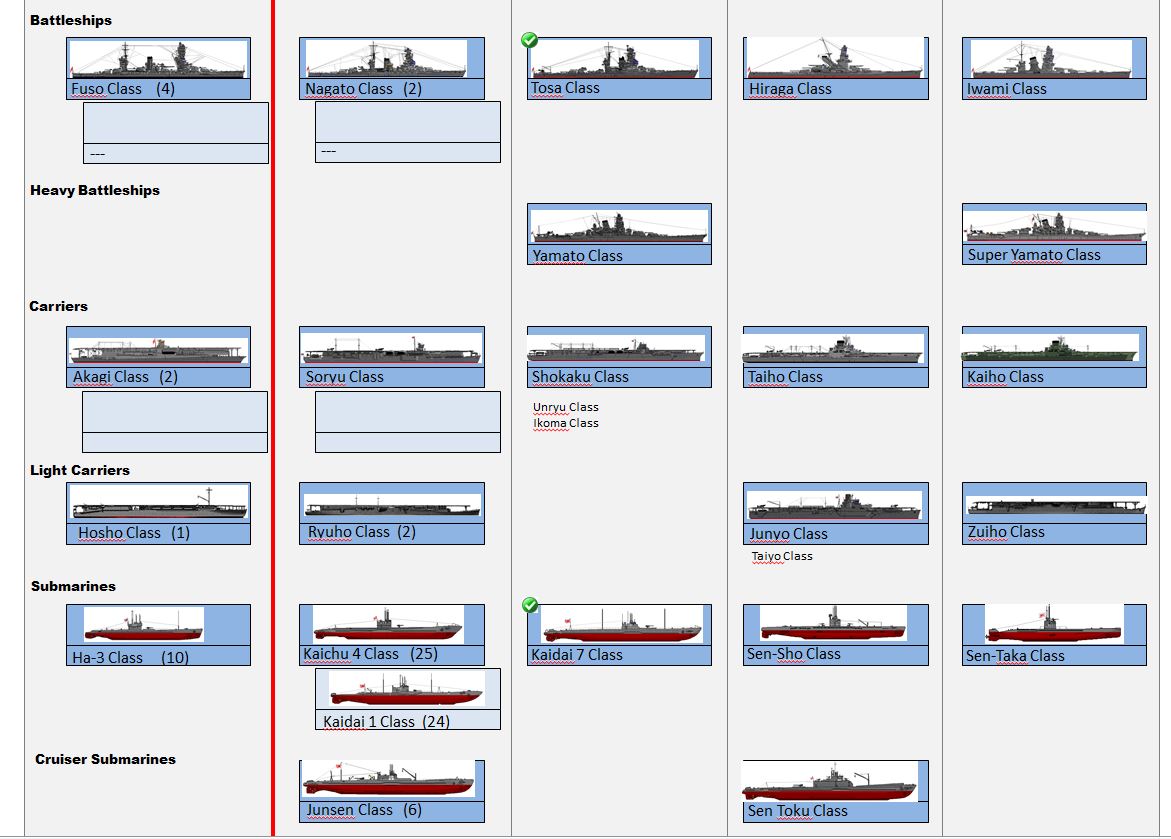Select the Kaiho Class carrier image
Image resolution: width=1171 pixels, height=839 pixels.
pyautogui.click(x=1050, y=348)
